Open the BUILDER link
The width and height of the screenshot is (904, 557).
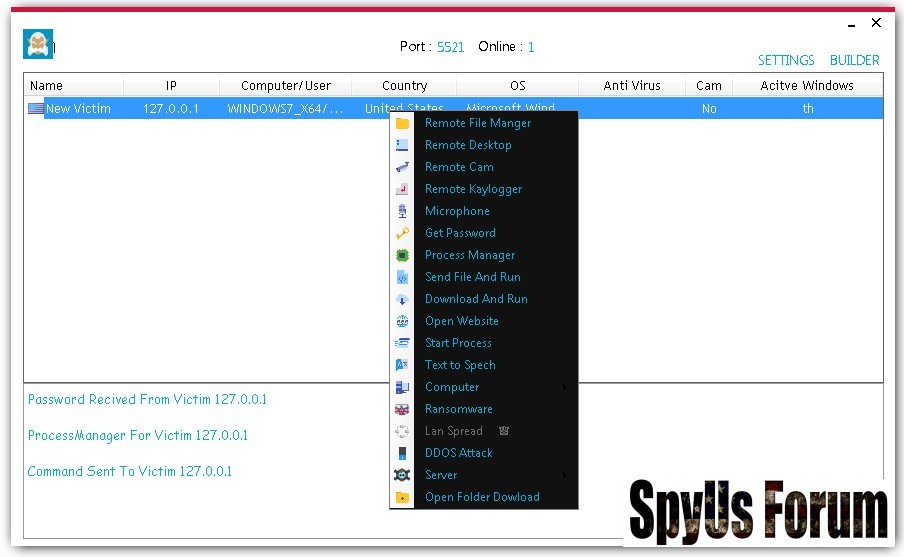tap(854, 60)
